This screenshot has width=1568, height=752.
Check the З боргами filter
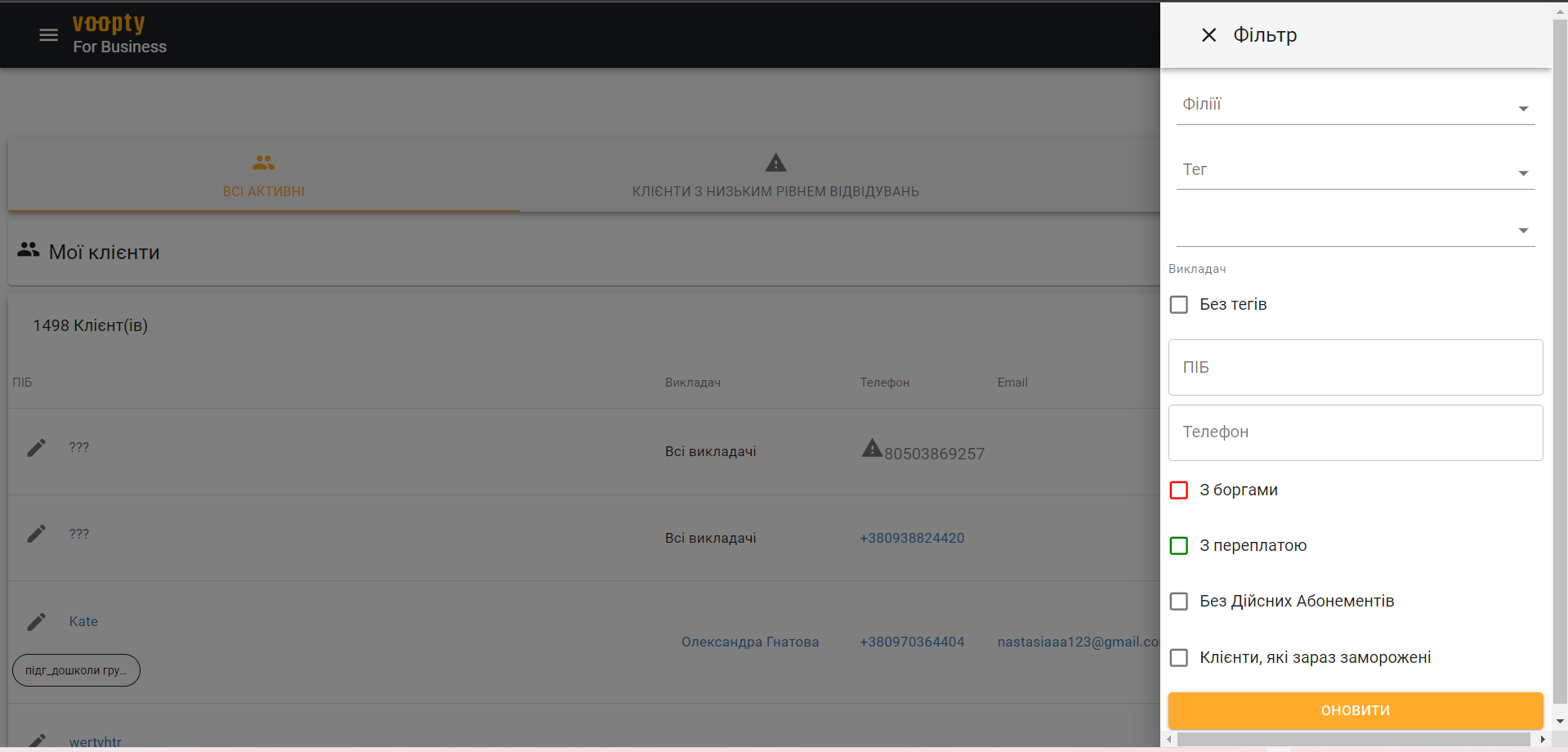click(x=1178, y=490)
